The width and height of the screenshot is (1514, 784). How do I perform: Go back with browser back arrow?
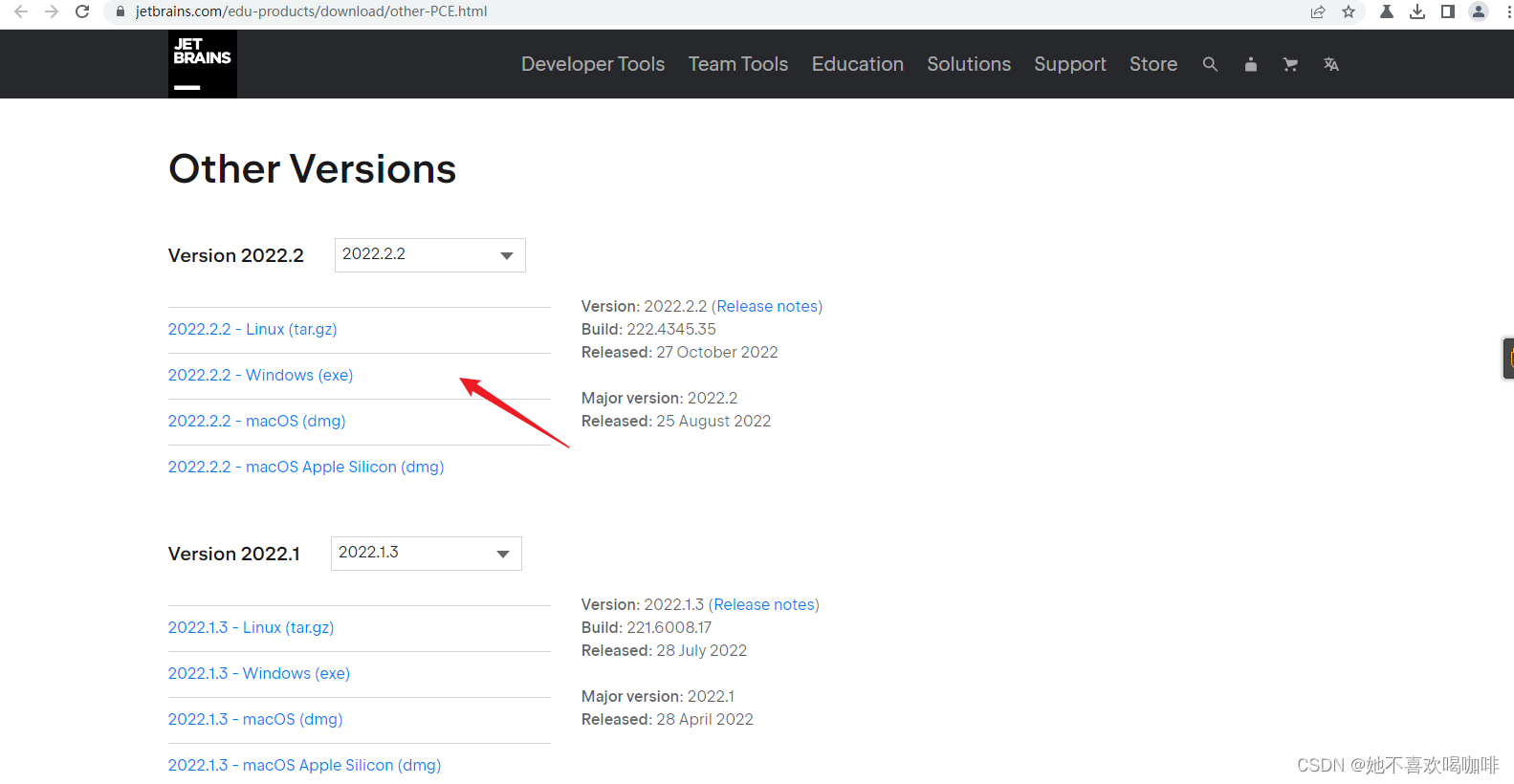click(x=21, y=11)
